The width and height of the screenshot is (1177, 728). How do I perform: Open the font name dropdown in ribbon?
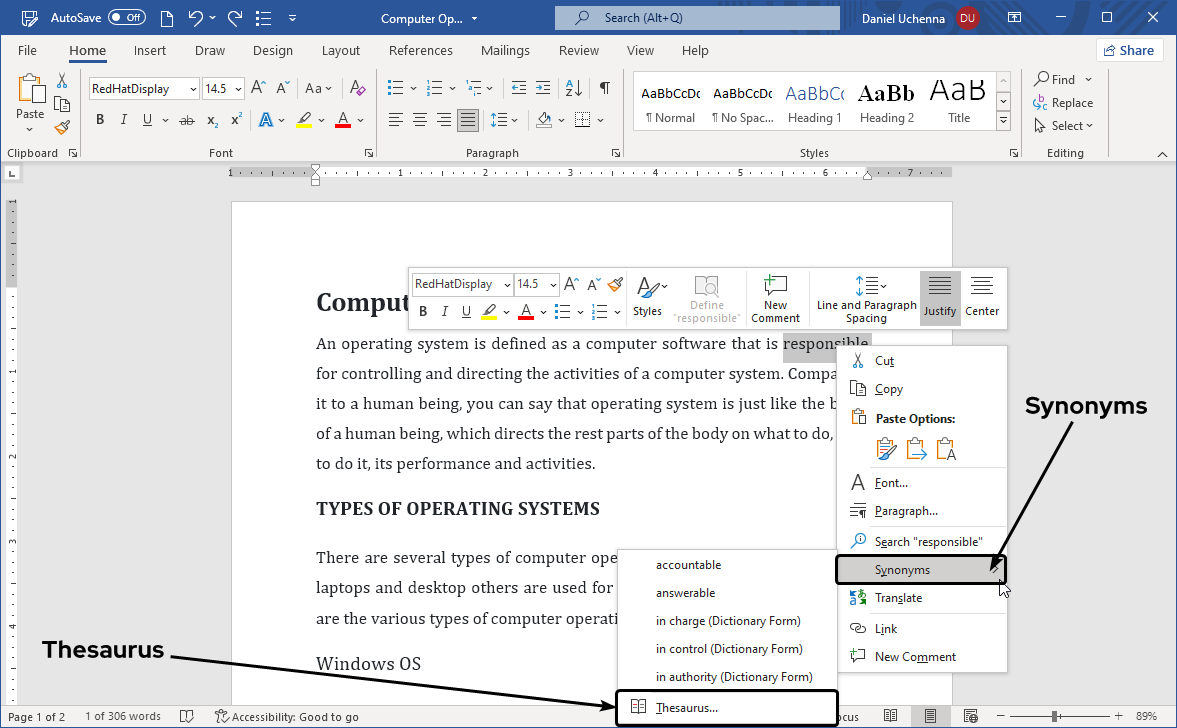191,89
